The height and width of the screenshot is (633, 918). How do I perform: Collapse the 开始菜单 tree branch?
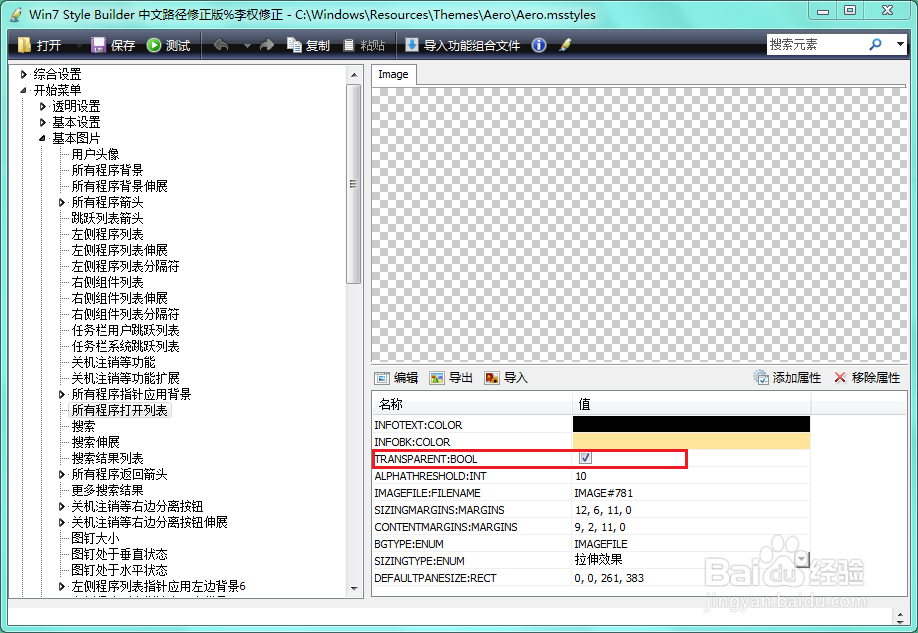22,90
